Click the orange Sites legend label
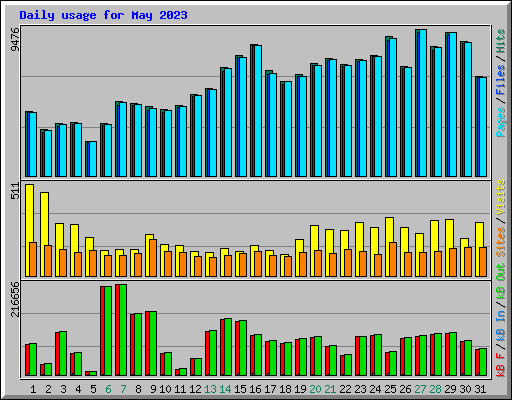Image resolution: width=512 pixels, height=400 pixels. 501,242
